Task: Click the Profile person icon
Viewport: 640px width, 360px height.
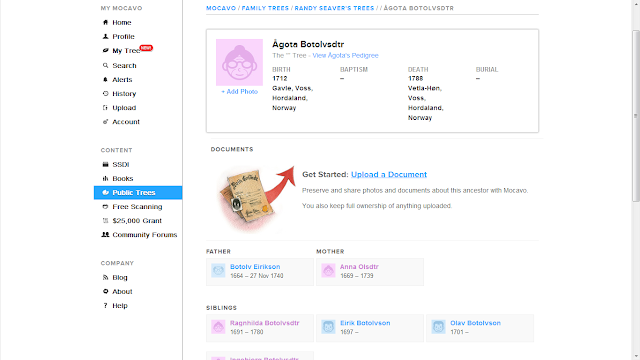Action: pos(105,36)
